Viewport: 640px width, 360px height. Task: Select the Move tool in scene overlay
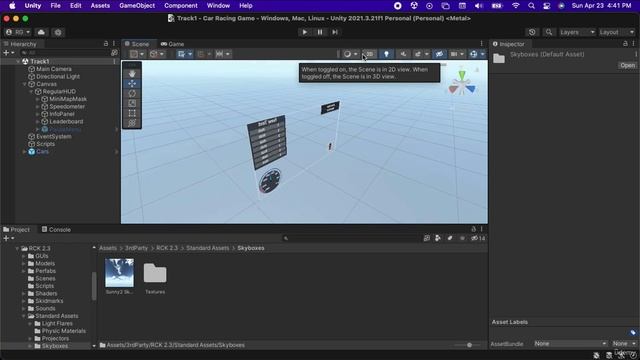(132, 84)
